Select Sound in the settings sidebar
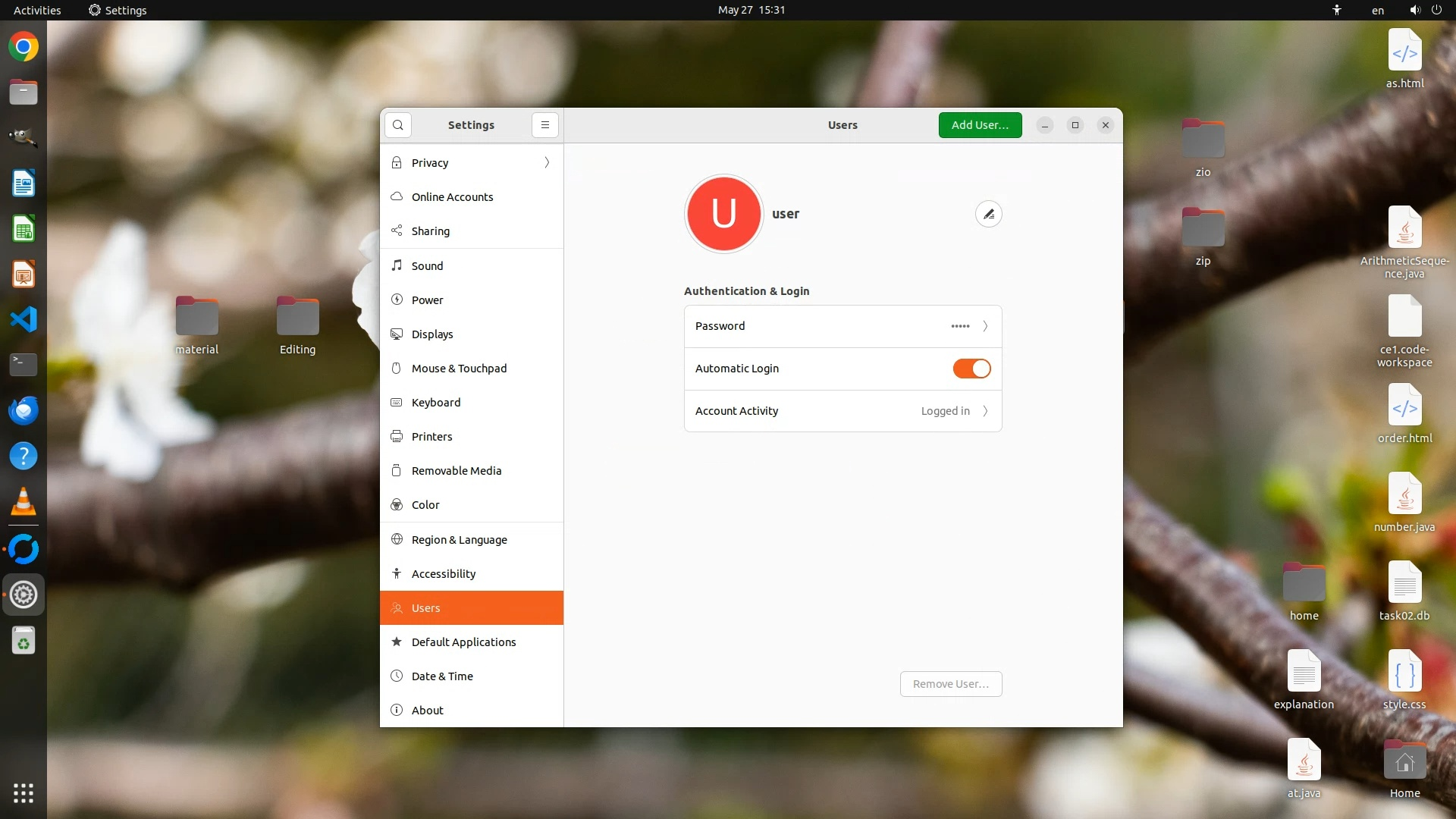The image size is (1456, 819). [x=427, y=266]
